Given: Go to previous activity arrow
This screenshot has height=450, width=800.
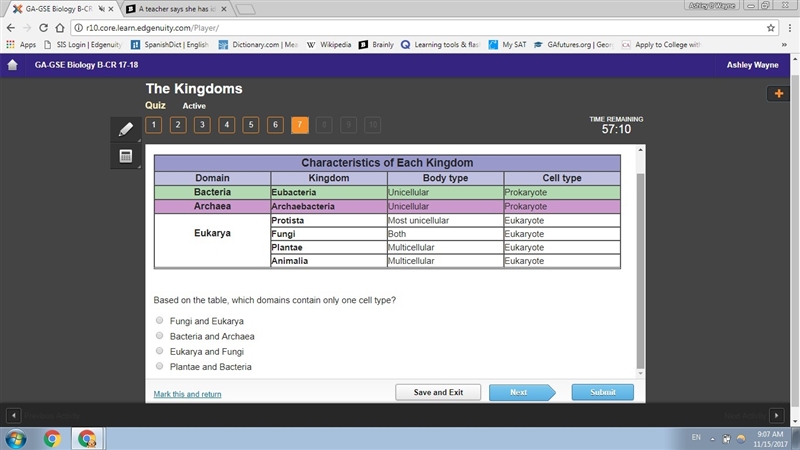Looking at the screenshot, I should (x=14, y=415).
